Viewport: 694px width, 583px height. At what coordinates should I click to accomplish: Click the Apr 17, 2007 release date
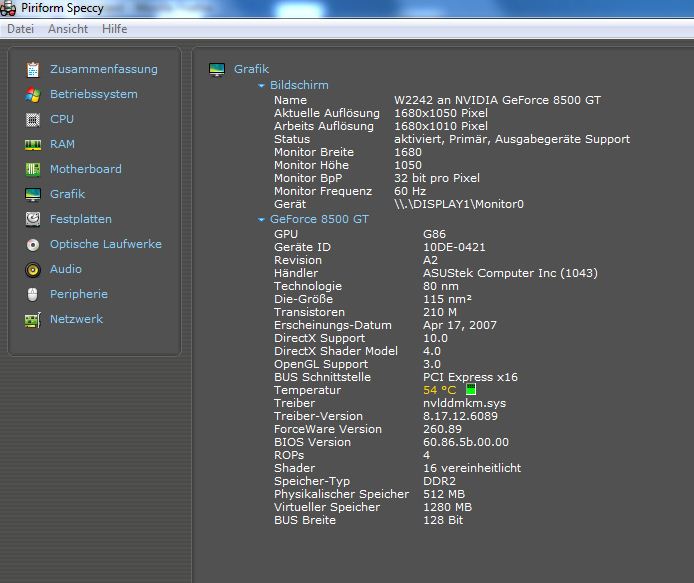tap(460, 325)
